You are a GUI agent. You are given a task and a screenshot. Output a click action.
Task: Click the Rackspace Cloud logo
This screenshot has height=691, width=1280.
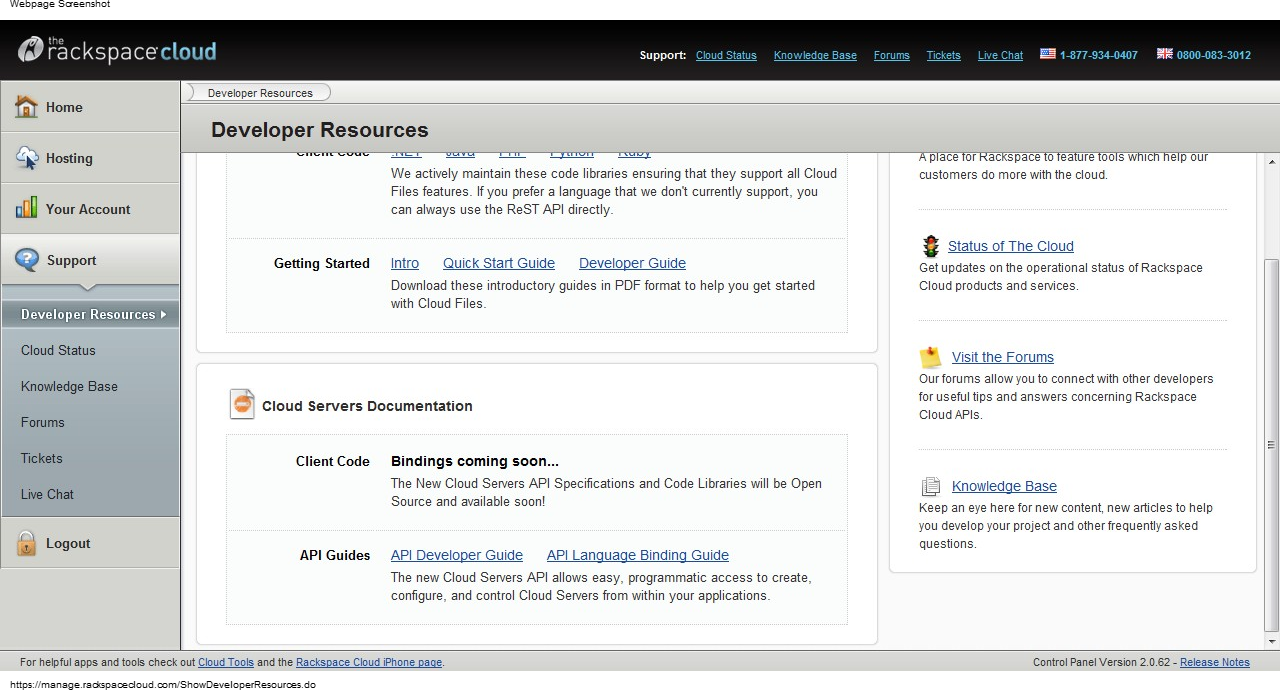(x=117, y=50)
